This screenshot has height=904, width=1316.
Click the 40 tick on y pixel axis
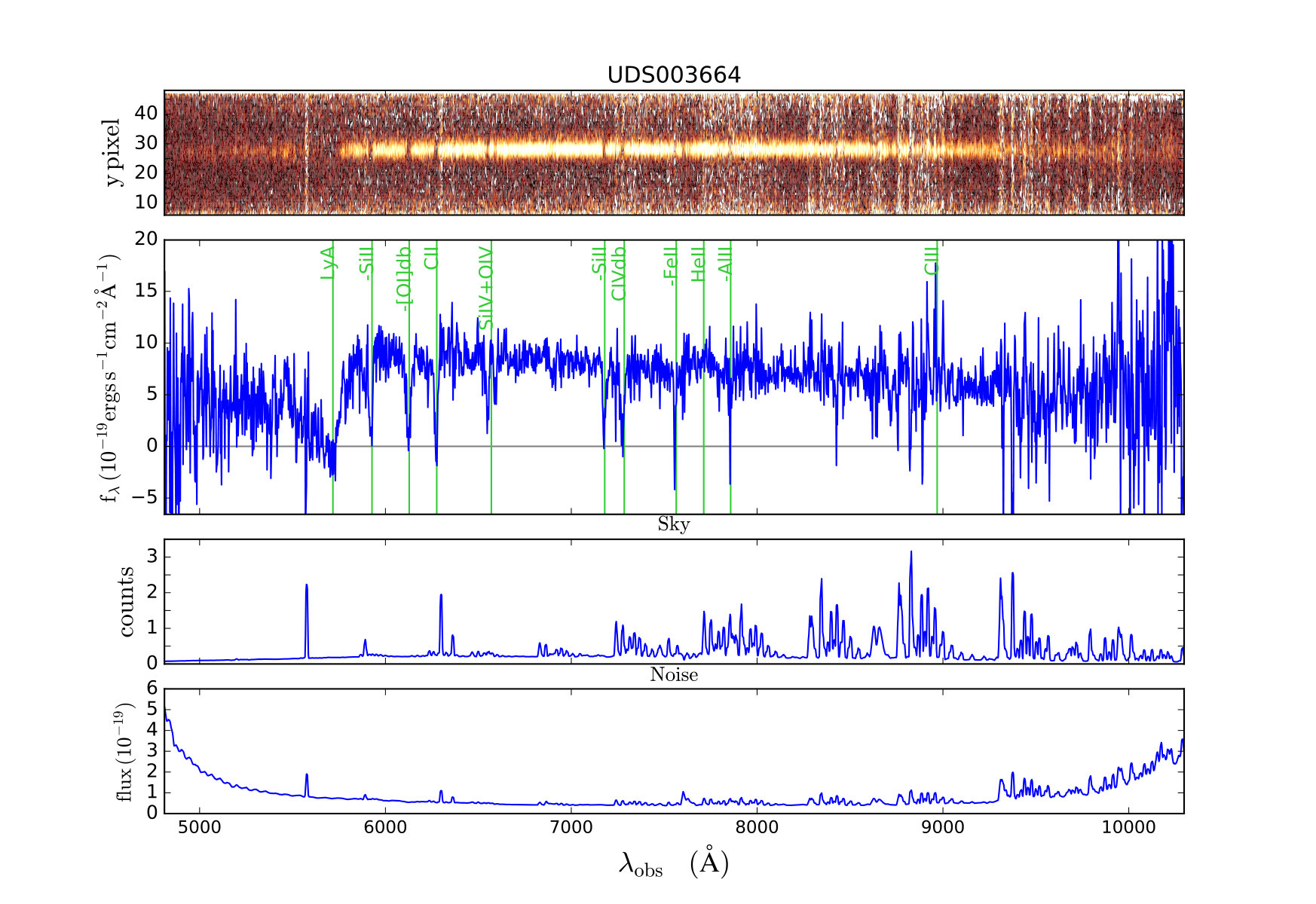click(145, 113)
